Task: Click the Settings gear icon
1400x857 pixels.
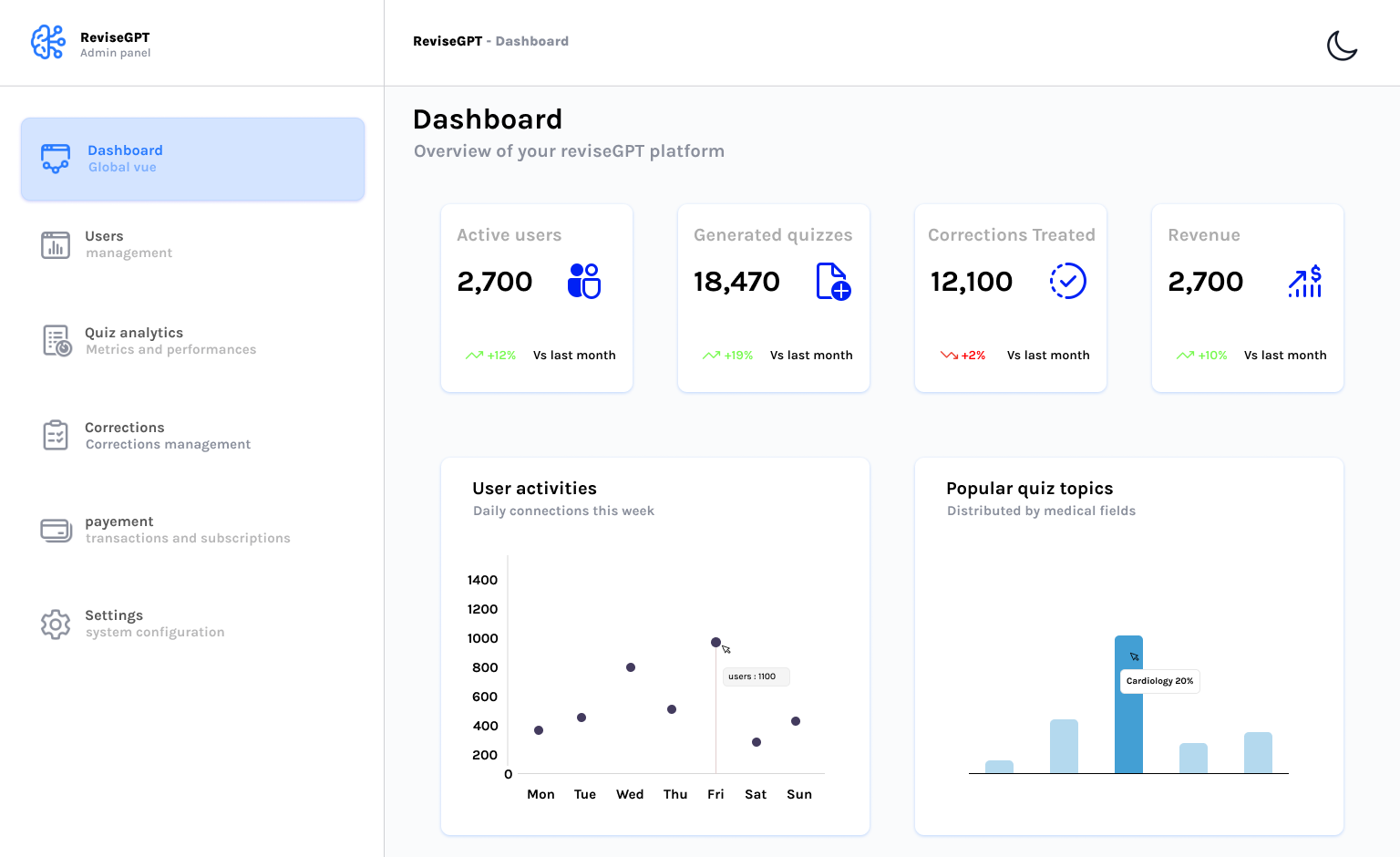Action: 56,625
